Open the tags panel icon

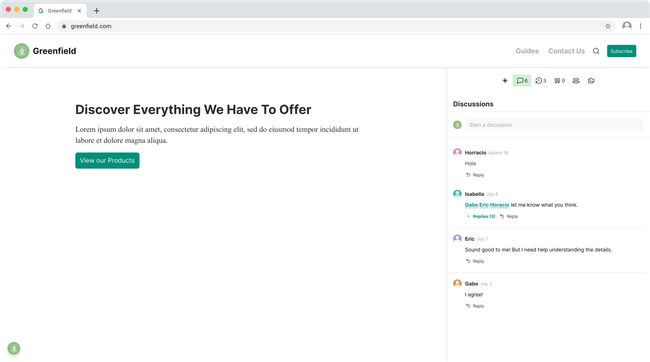(591, 81)
